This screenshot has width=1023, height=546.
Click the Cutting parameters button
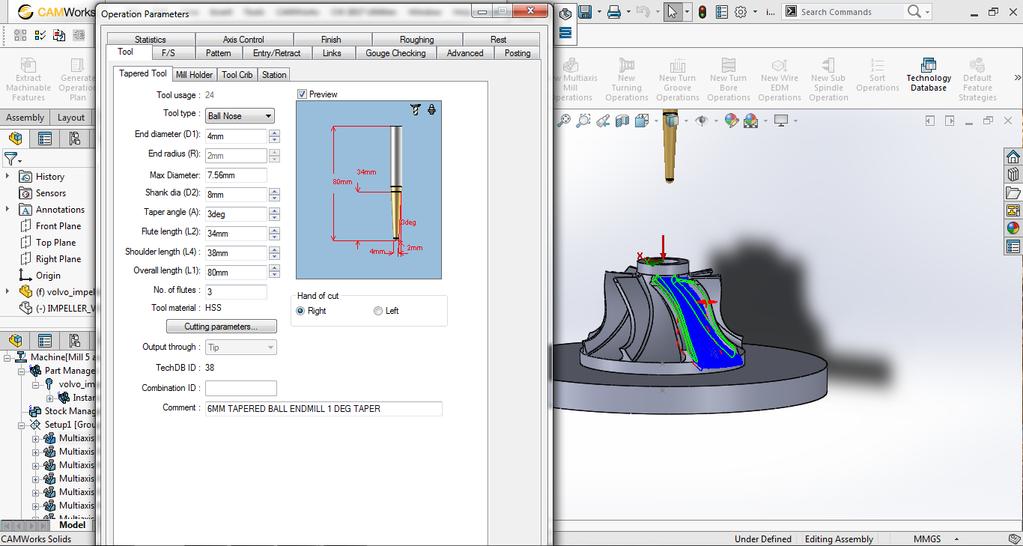coord(221,326)
